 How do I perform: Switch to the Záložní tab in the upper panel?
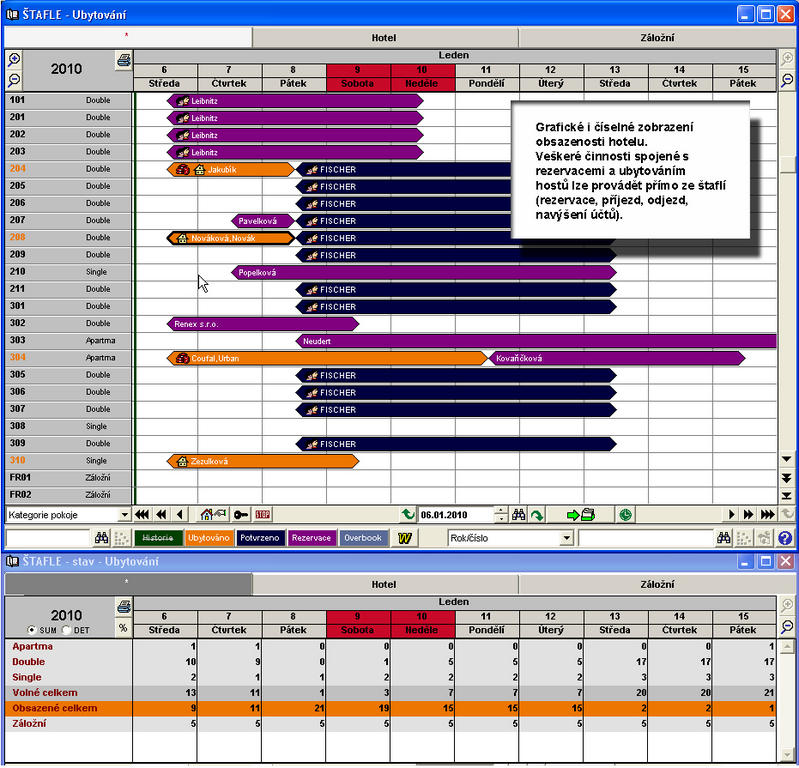tap(656, 38)
